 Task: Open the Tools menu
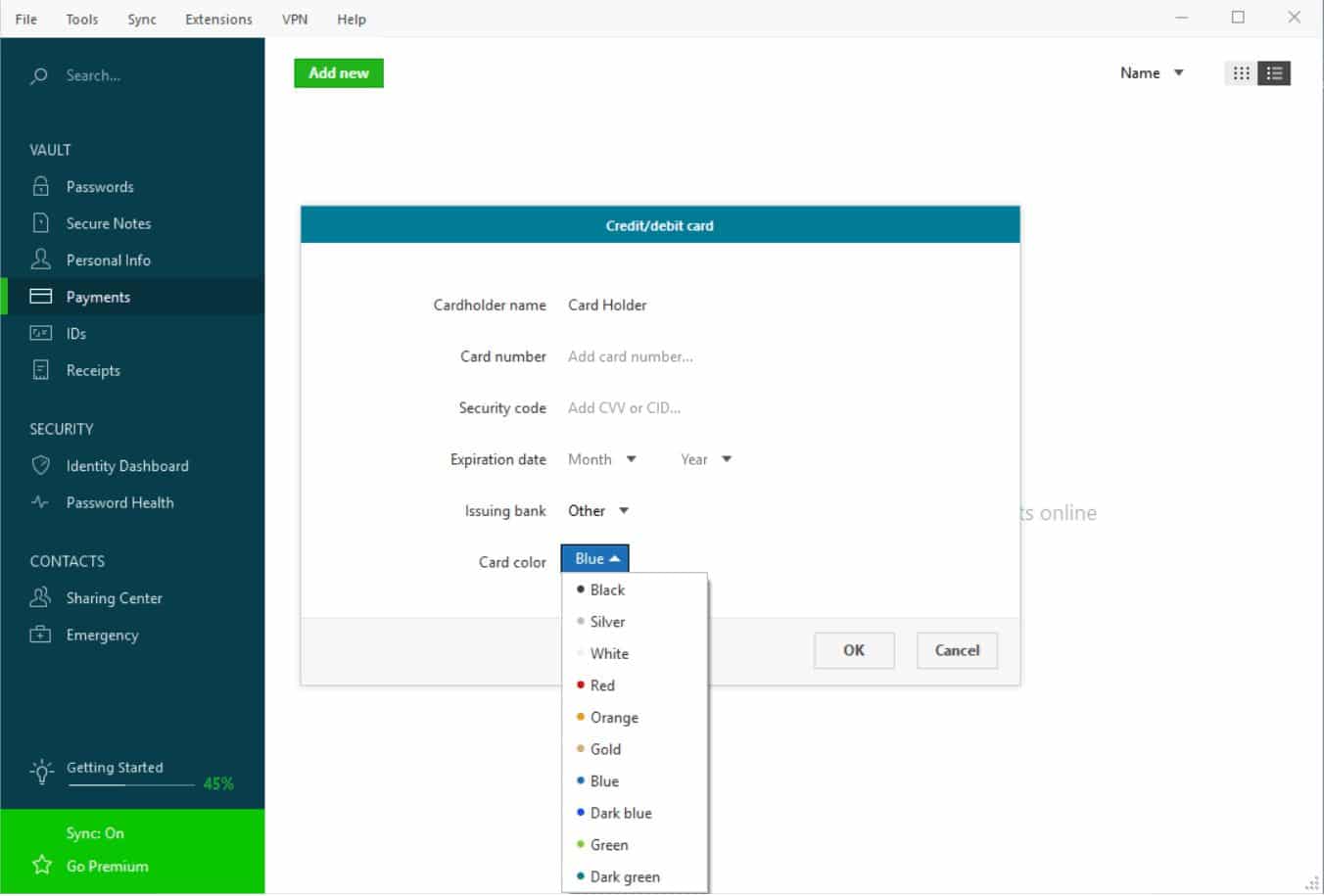pos(82,19)
